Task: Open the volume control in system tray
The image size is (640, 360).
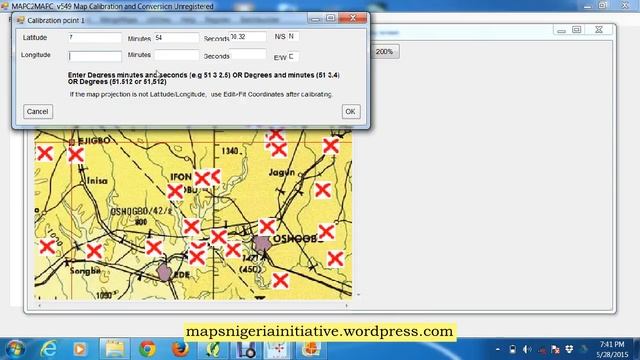Action: (x=527, y=349)
